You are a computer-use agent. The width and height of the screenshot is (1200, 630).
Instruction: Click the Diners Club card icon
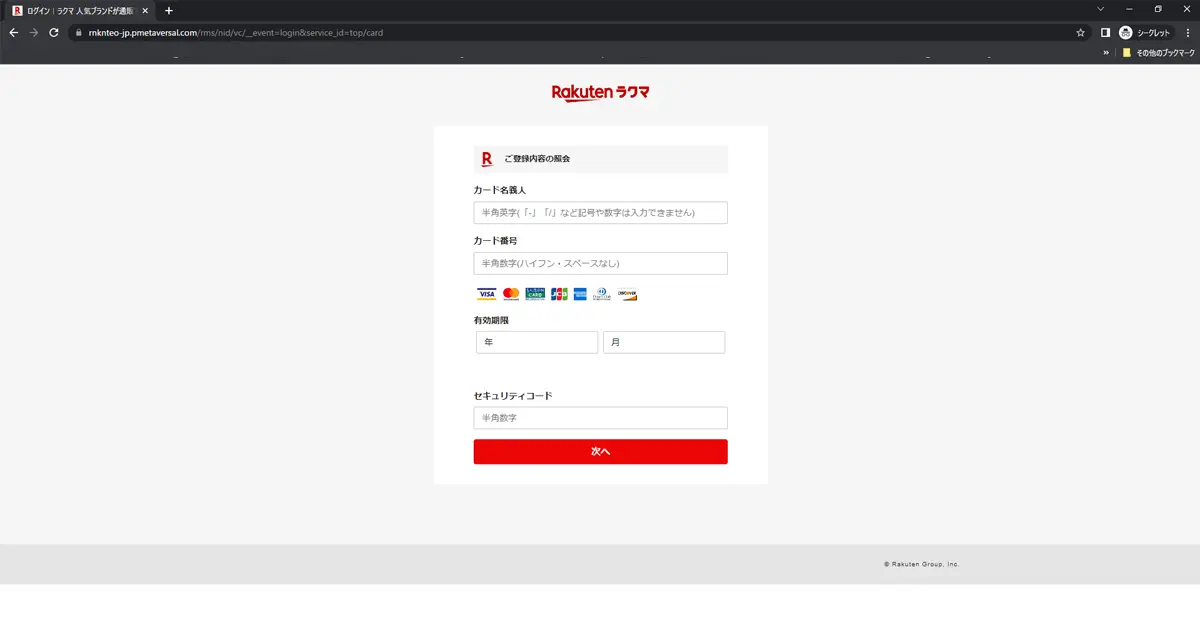pyautogui.click(x=602, y=293)
